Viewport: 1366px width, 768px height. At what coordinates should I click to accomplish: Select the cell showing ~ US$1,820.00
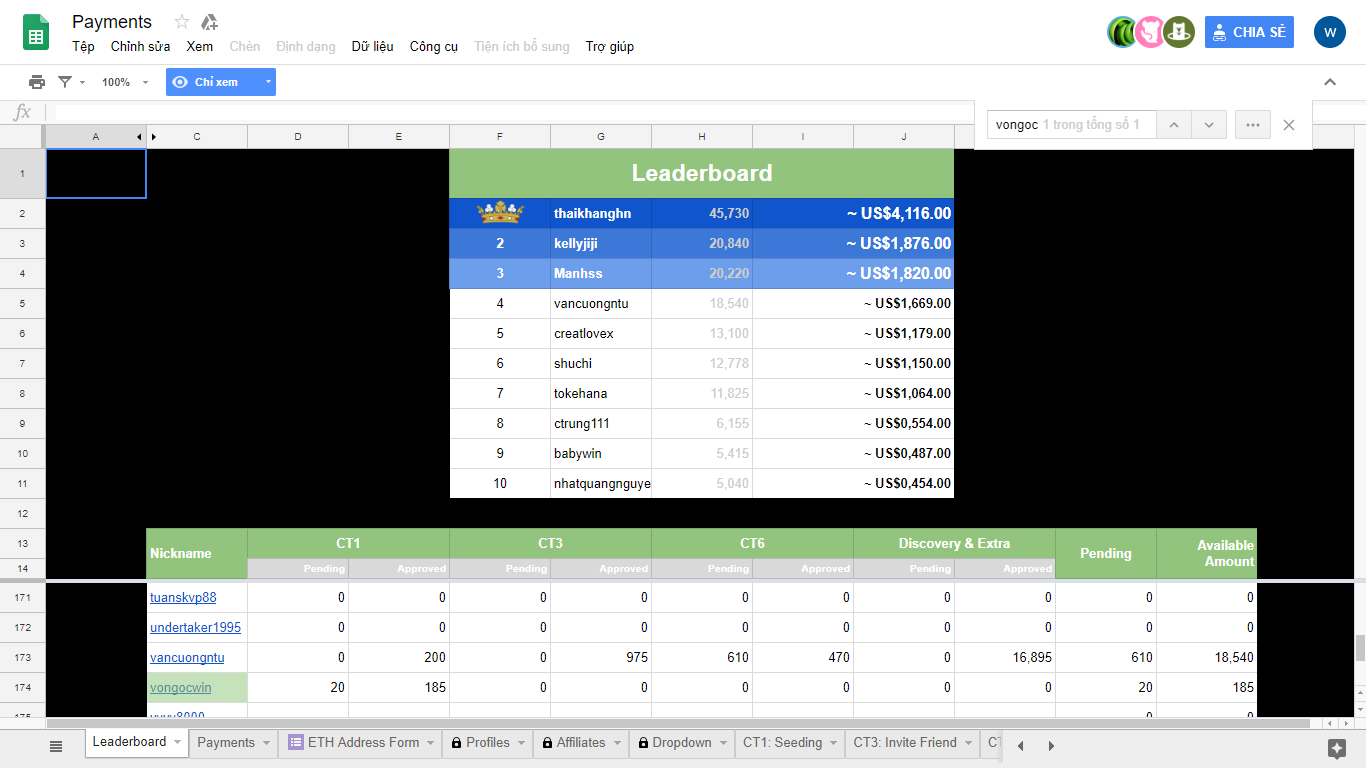[x=853, y=273]
